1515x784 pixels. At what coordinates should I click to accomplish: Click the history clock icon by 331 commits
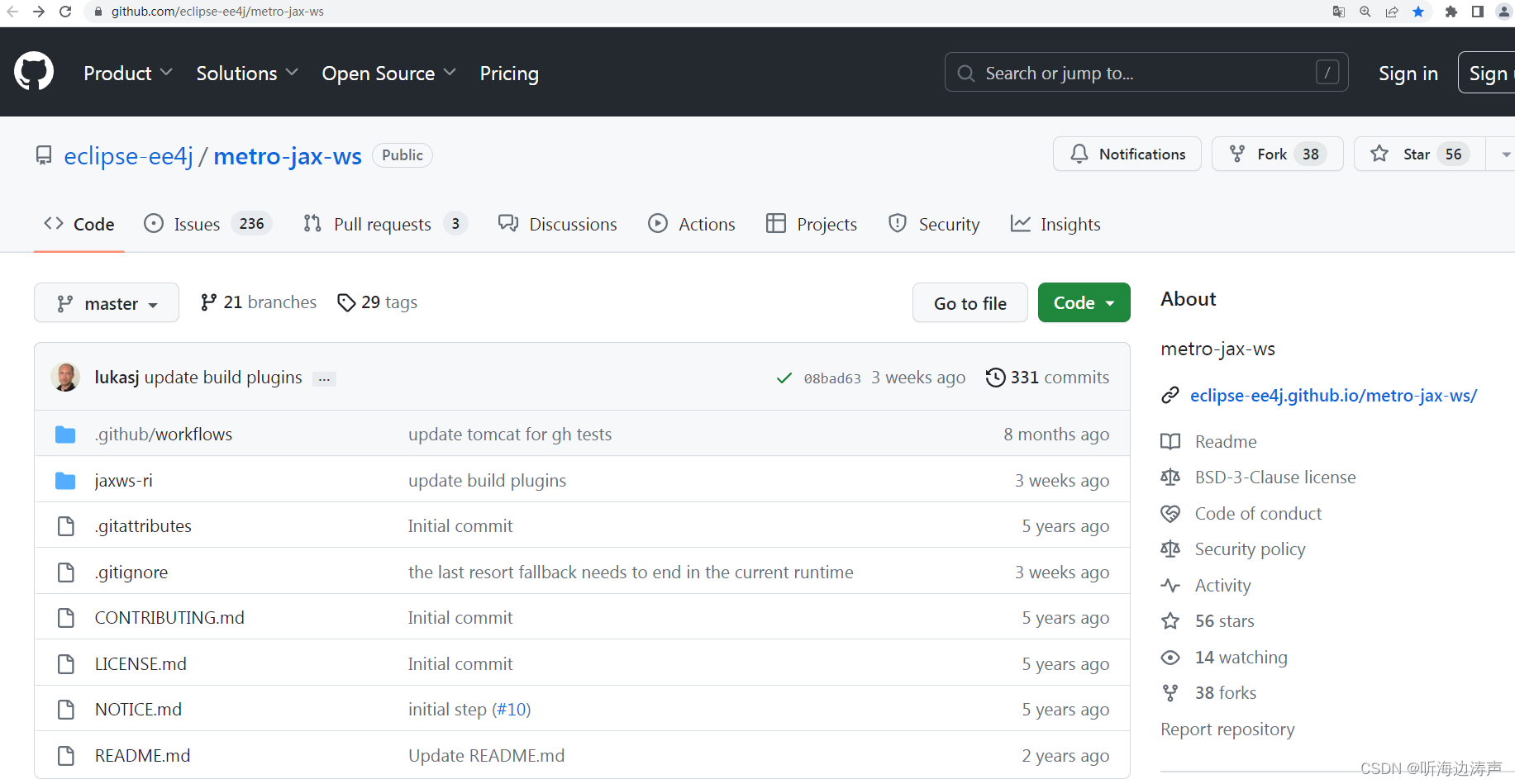(x=996, y=378)
